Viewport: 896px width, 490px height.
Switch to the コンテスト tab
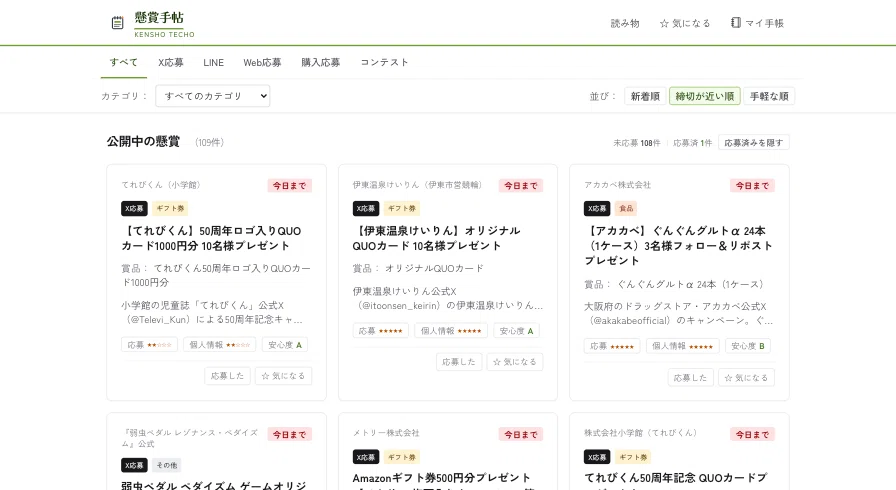[384, 62]
